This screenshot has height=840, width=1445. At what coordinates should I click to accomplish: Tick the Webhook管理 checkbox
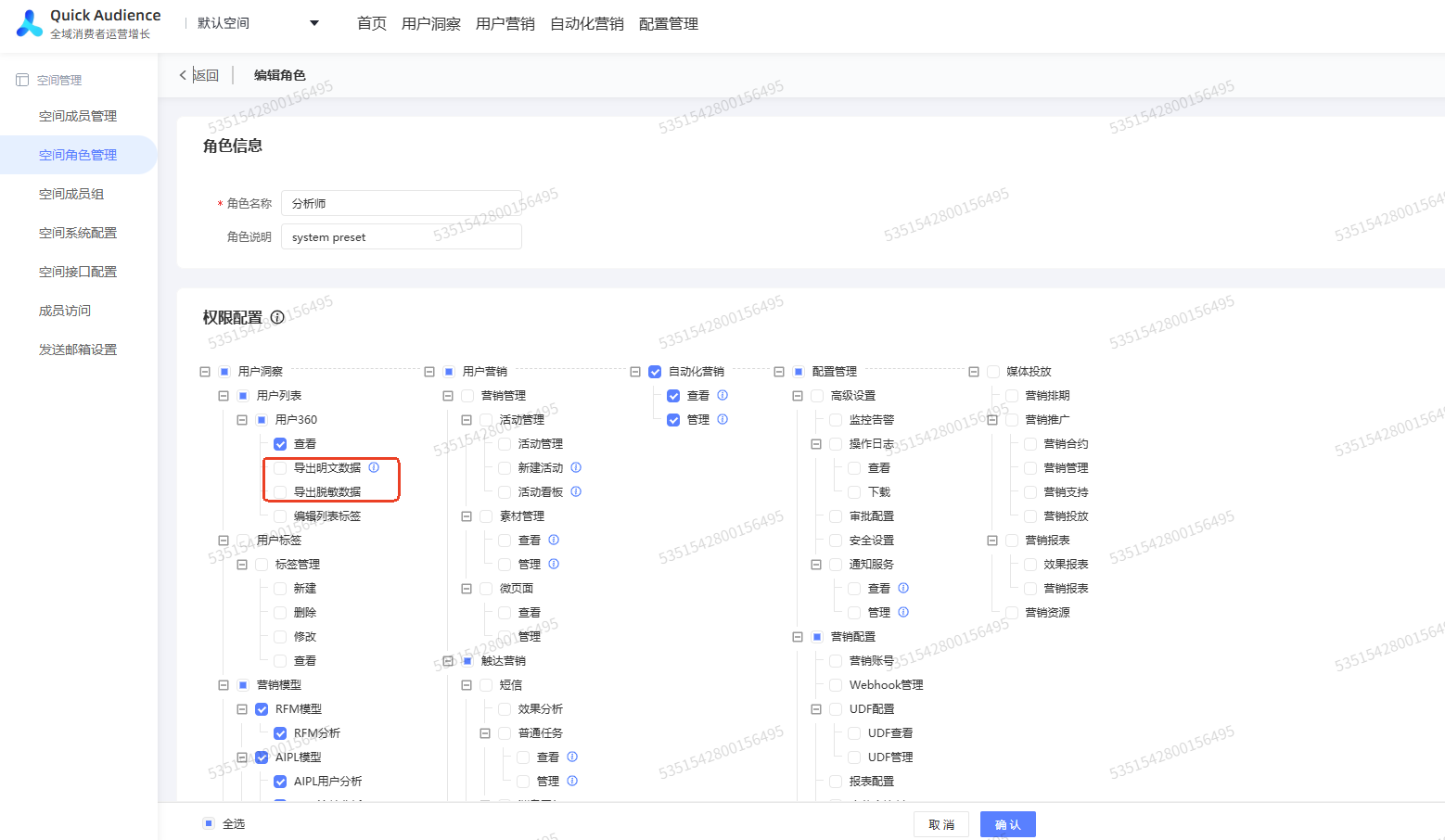[836, 685]
